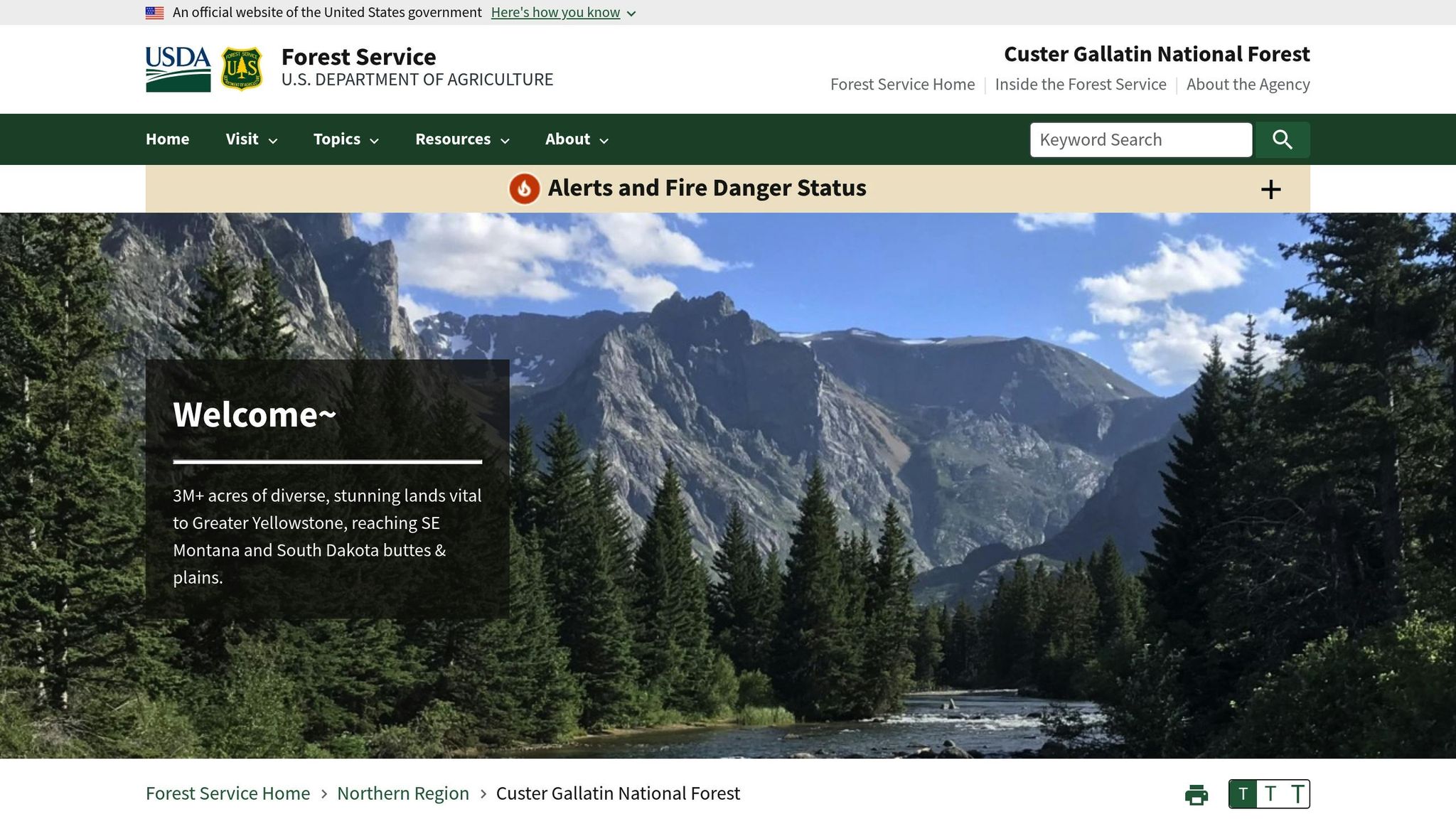Open the Visit dropdown menu
This screenshot has width=1456, height=819.
point(251,139)
